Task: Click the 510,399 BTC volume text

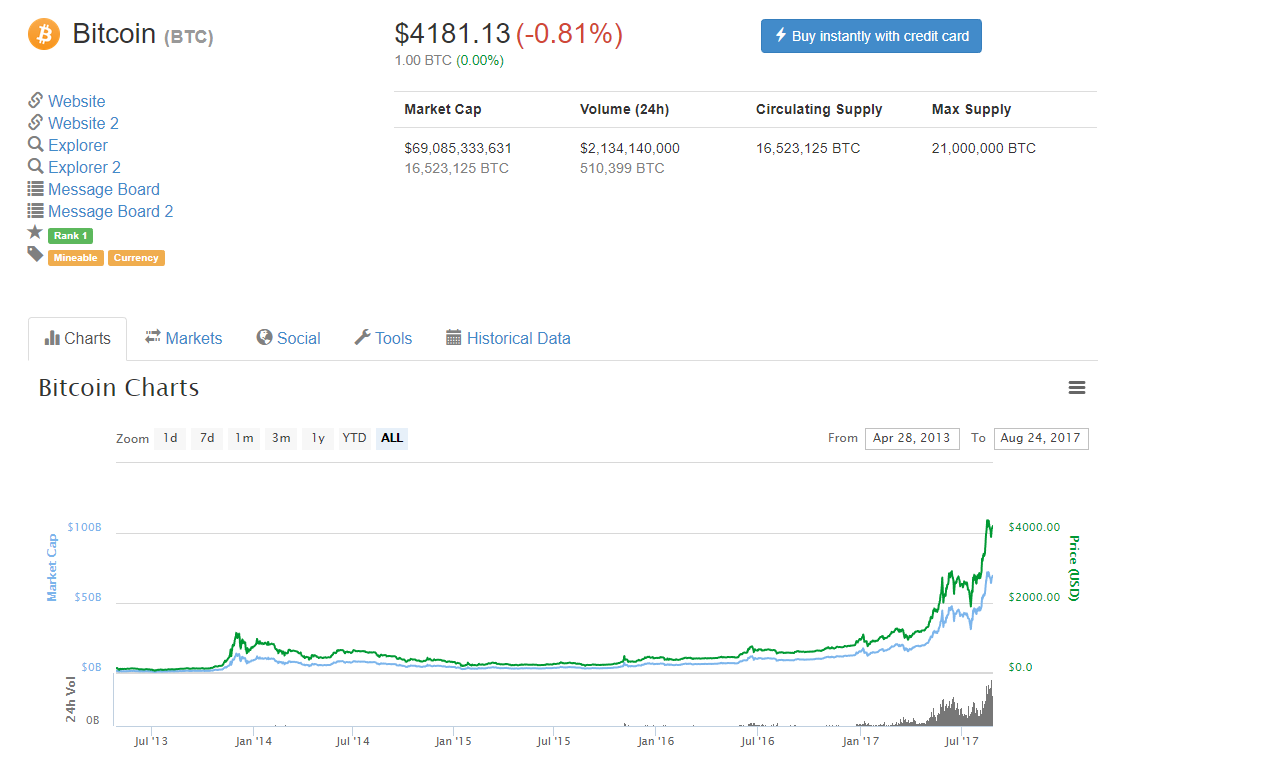Action: [622, 168]
